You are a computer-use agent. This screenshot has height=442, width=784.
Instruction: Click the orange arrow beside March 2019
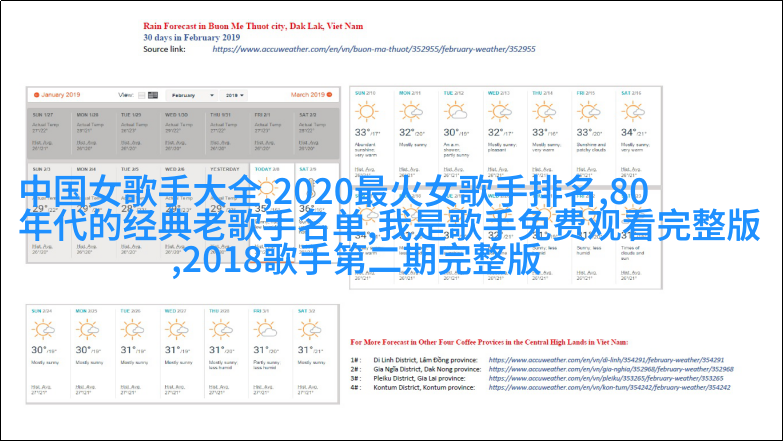pyautogui.click(x=330, y=94)
